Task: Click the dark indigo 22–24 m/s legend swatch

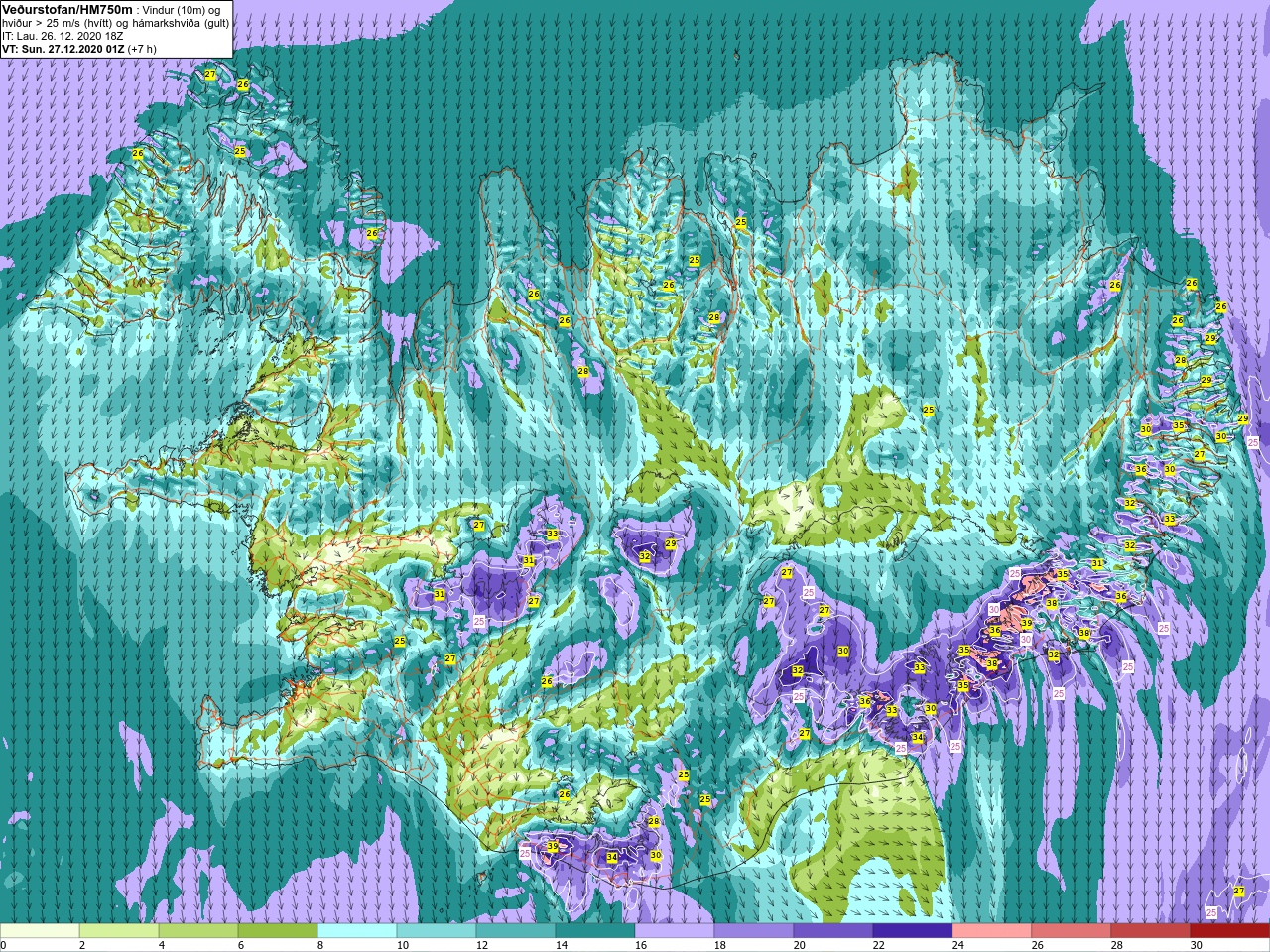Action: 913,931
